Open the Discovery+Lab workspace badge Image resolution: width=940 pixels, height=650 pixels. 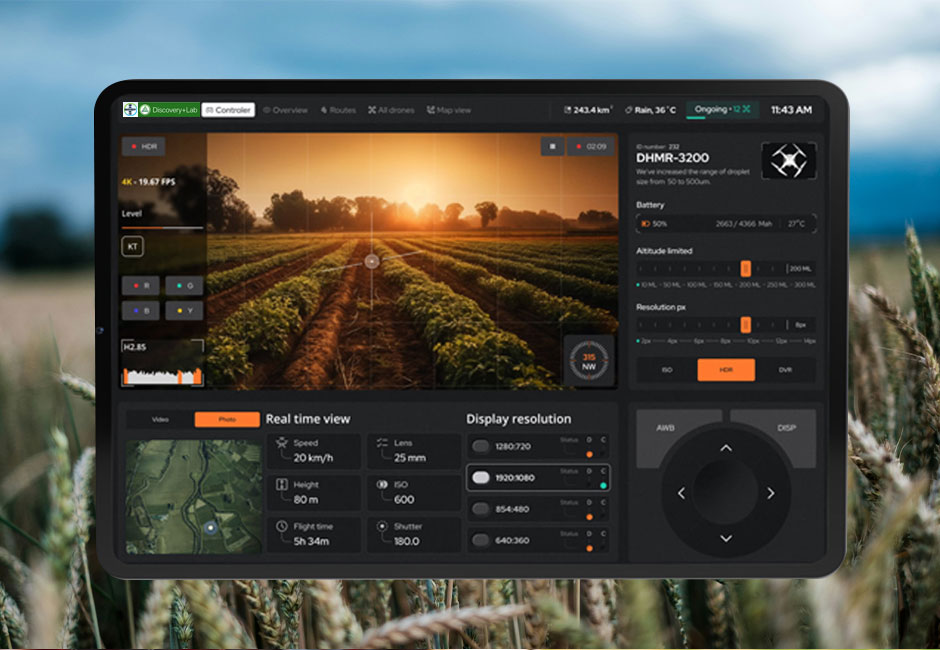coord(170,110)
